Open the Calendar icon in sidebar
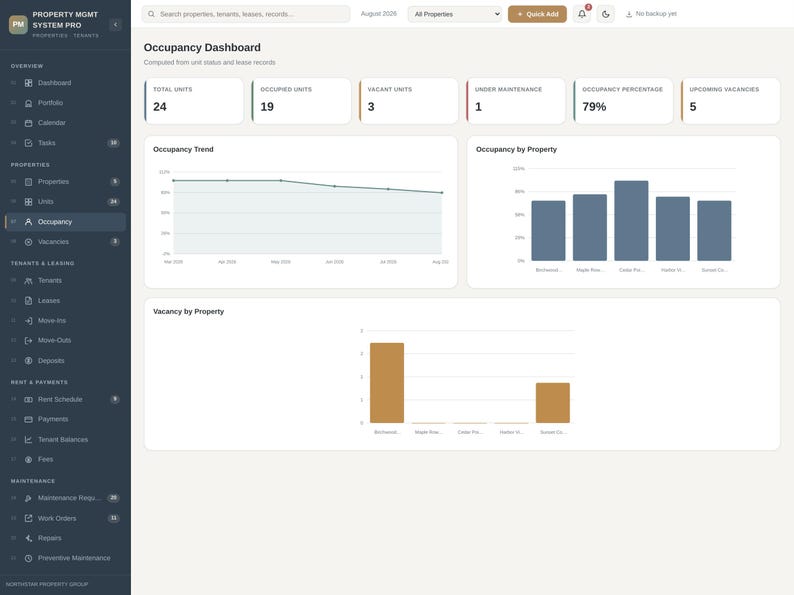 pyautogui.click(x=28, y=123)
